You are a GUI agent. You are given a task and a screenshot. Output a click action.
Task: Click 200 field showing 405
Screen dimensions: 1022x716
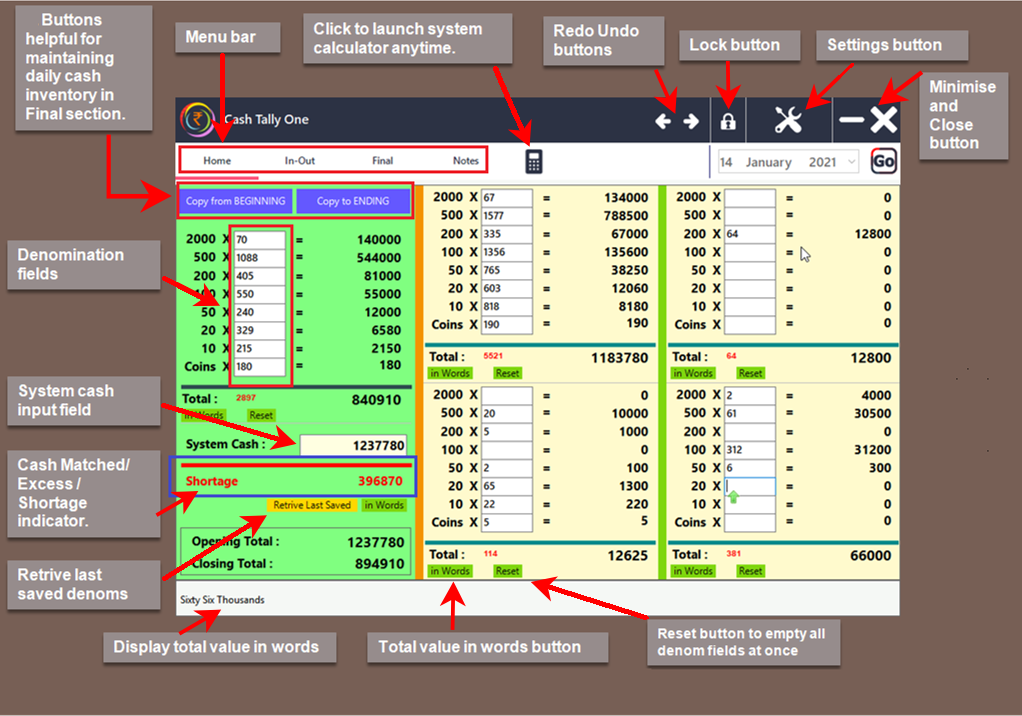[x=259, y=276]
